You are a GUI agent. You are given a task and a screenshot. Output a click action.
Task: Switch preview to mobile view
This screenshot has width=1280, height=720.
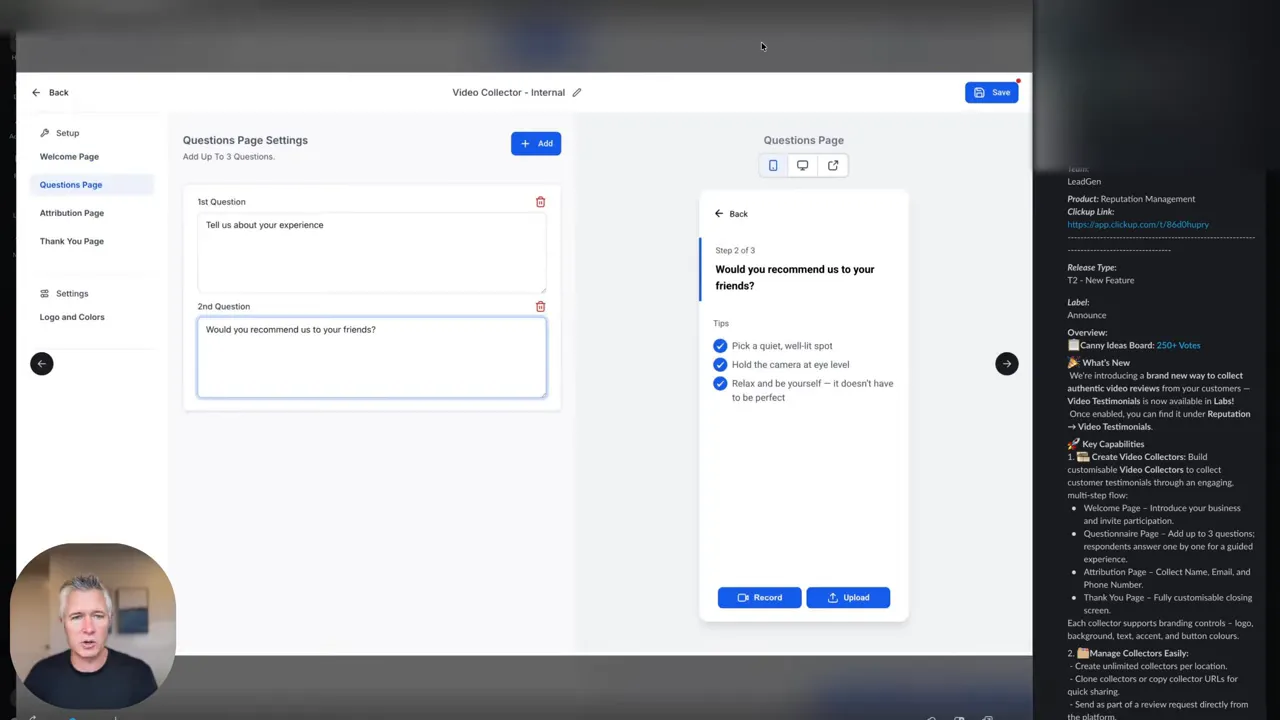point(773,165)
